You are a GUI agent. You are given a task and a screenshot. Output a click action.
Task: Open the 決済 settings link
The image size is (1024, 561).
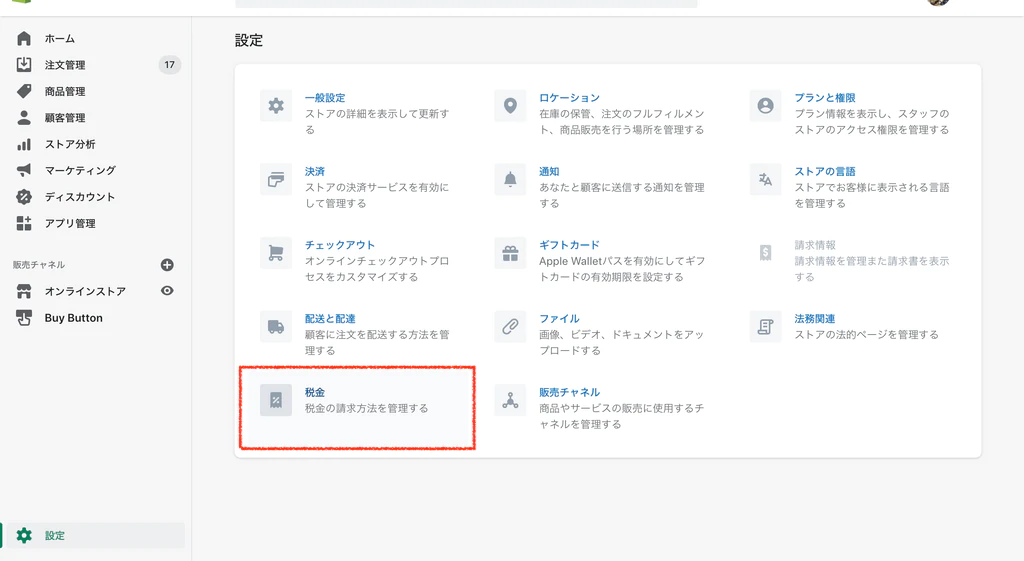315,171
